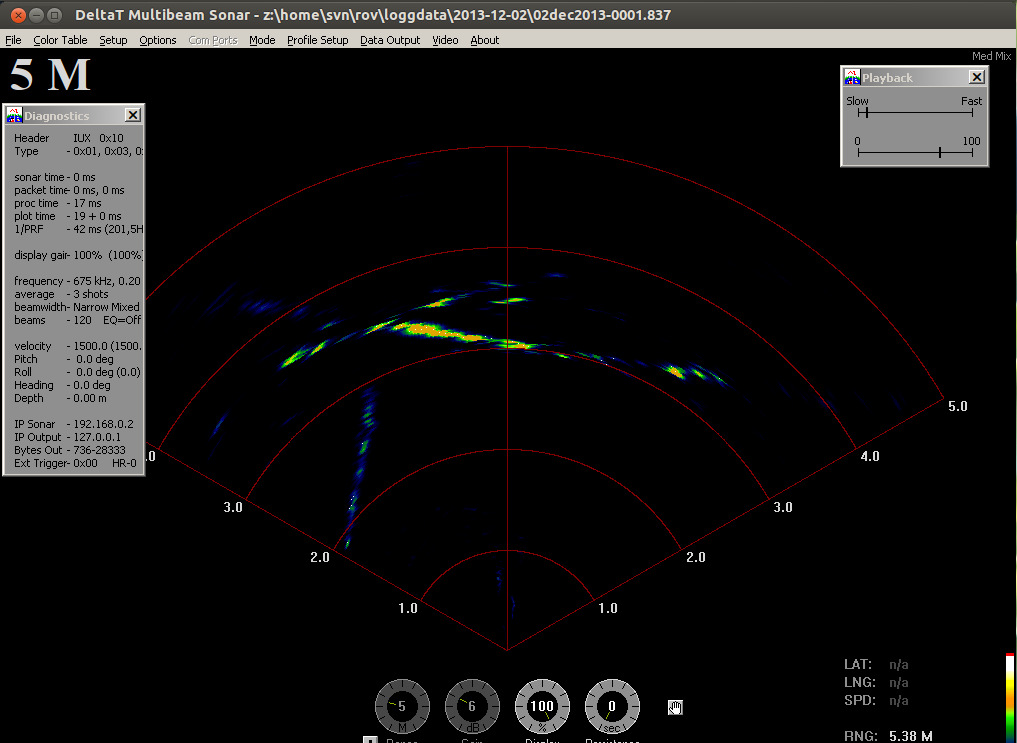
Task: Click the 5.0 range label on sonar arc
Action: pyautogui.click(x=957, y=407)
